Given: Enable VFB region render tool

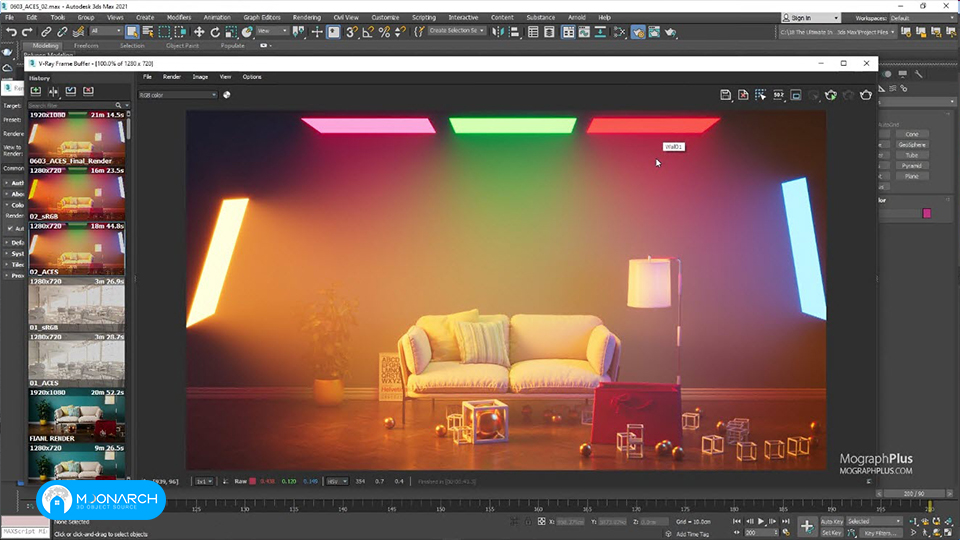Looking at the screenshot, I should pyautogui.click(x=760, y=95).
